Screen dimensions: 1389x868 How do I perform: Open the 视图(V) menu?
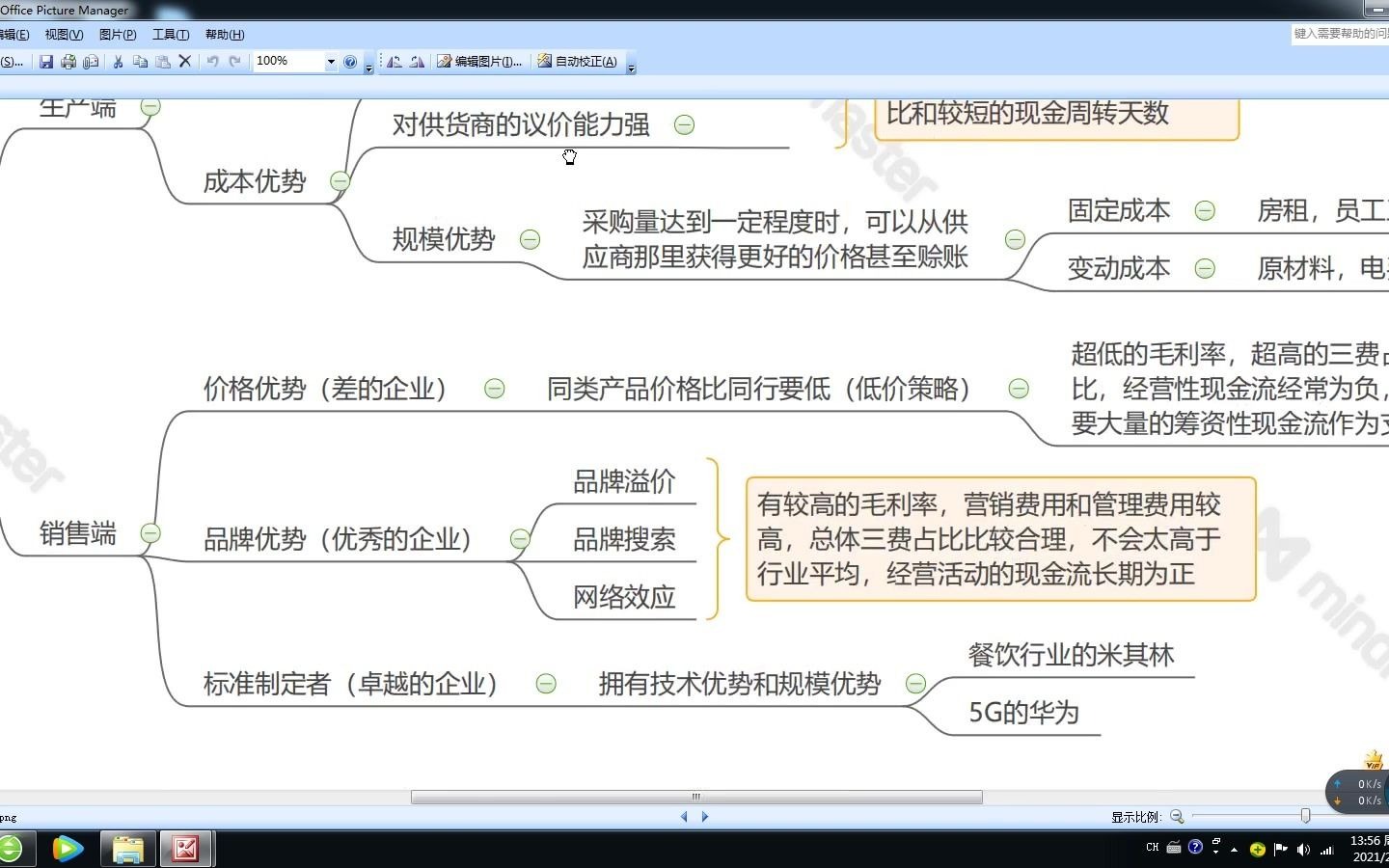64,35
